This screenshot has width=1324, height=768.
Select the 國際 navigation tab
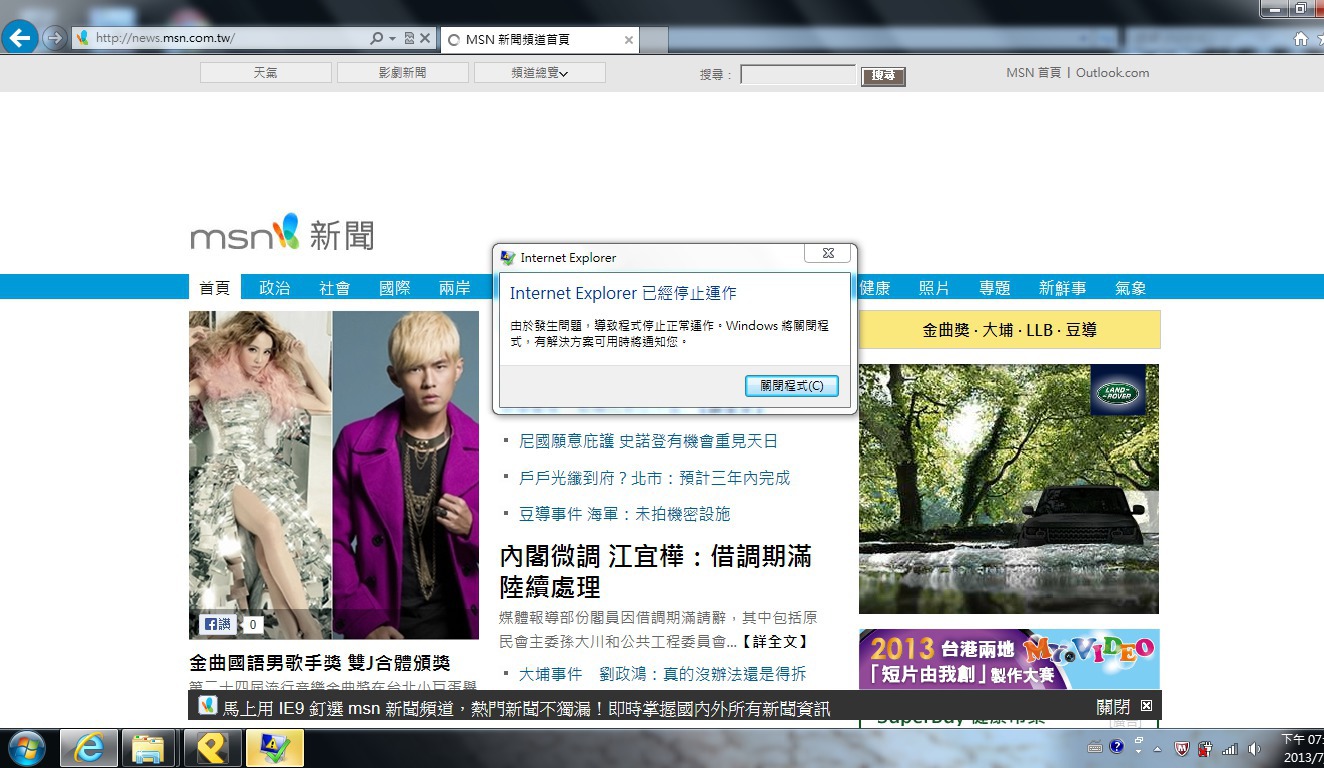click(394, 288)
